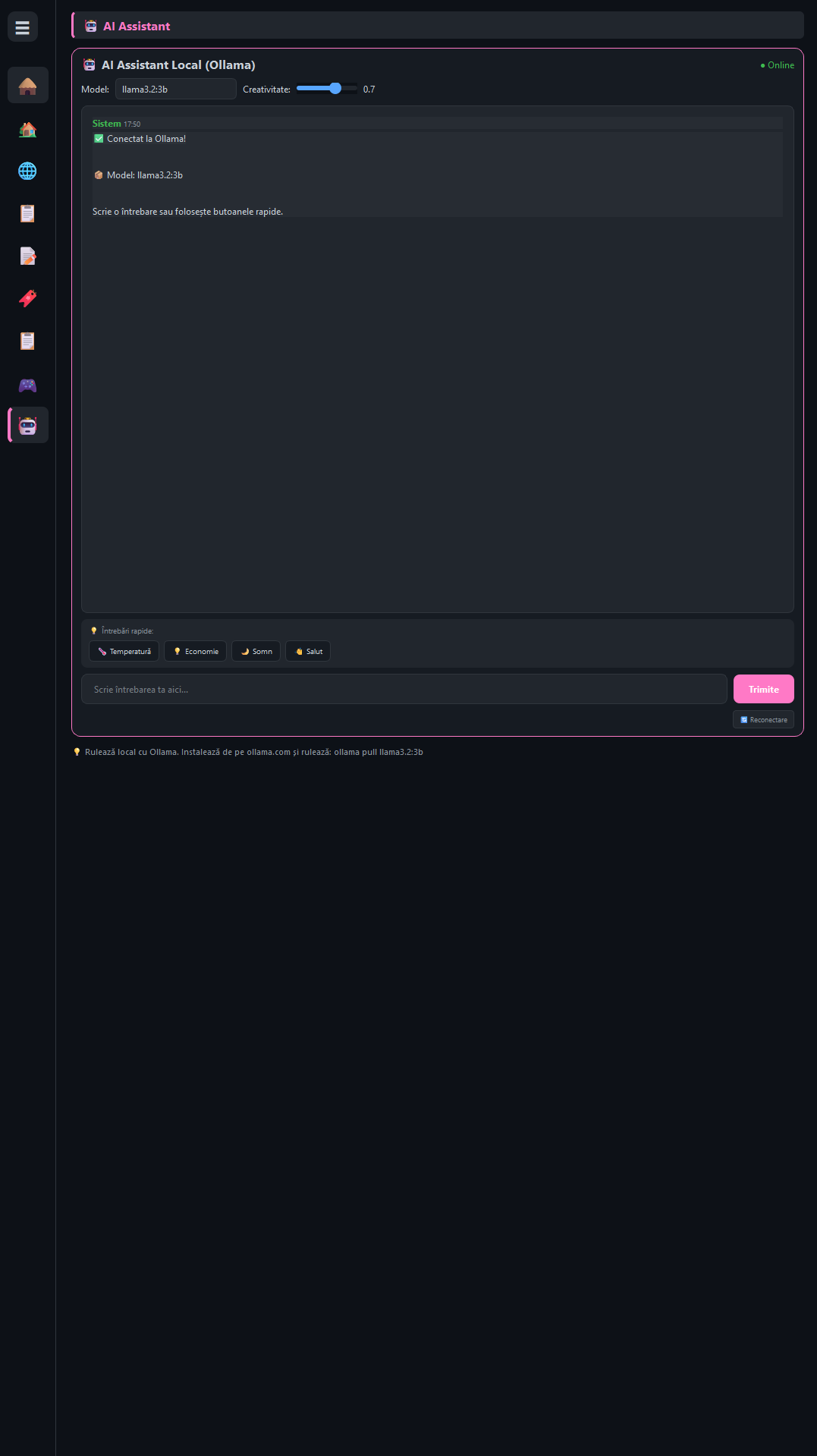Open the document with pencil sidebar icon

pos(28,256)
